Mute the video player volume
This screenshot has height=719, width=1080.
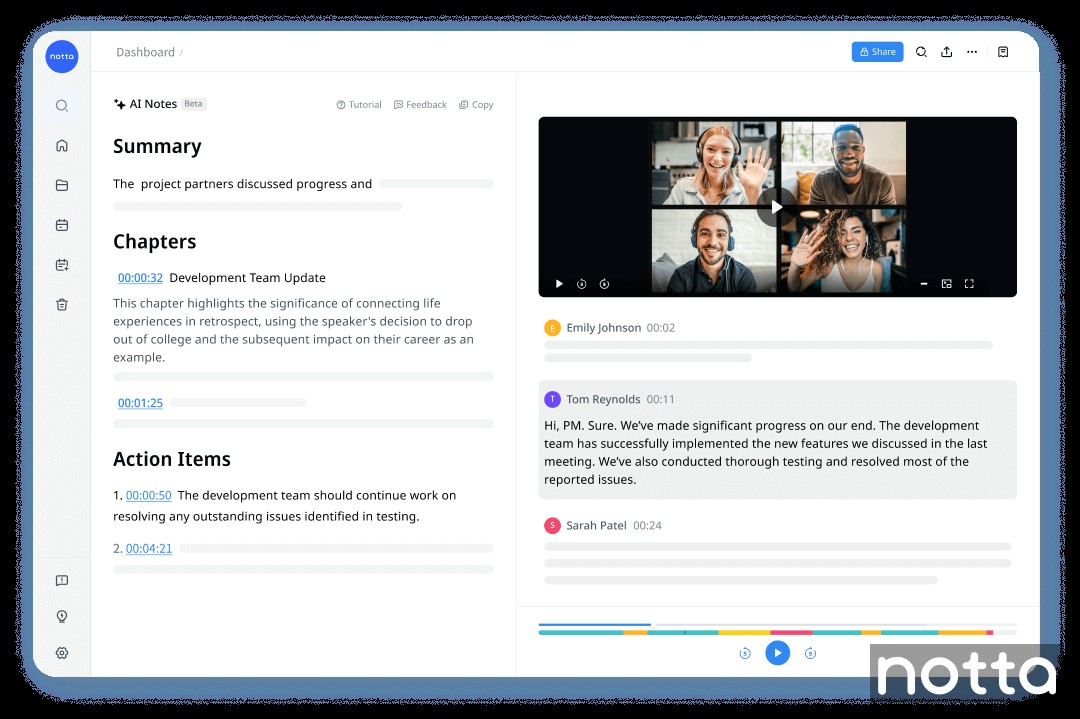[x=924, y=284]
